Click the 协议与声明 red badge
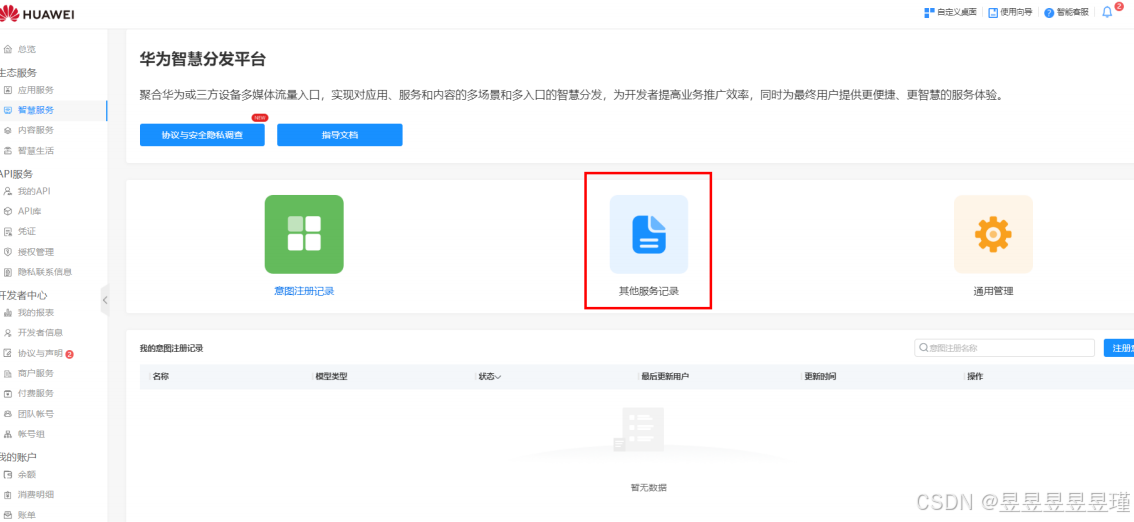 click(70, 354)
